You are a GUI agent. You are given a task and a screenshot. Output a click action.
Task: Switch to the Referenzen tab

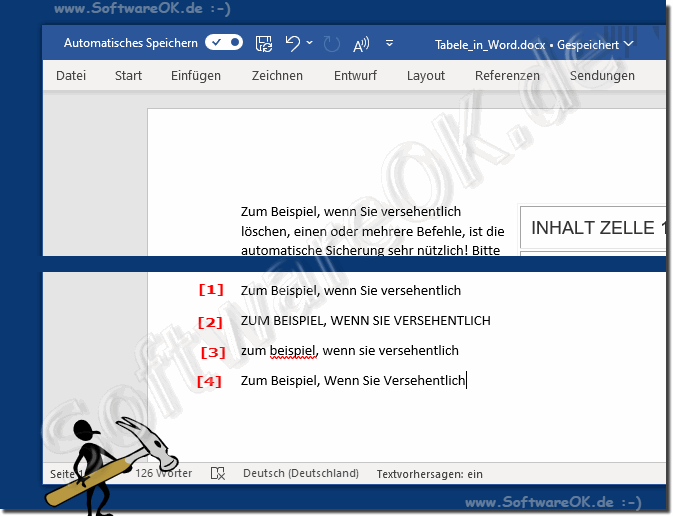coord(507,76)
